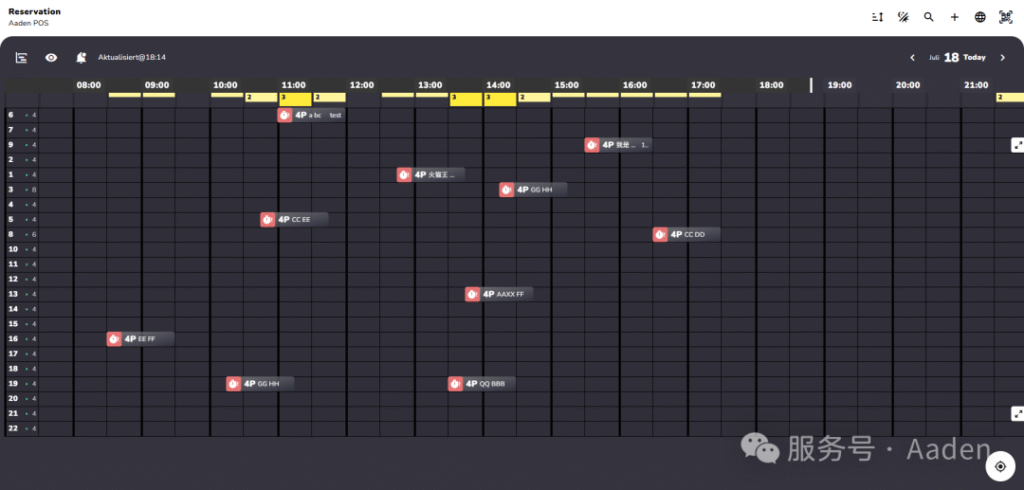Open the QR code scanner icon
Viewport: 1024px width, 490px height.
[x=1005, y=17]
